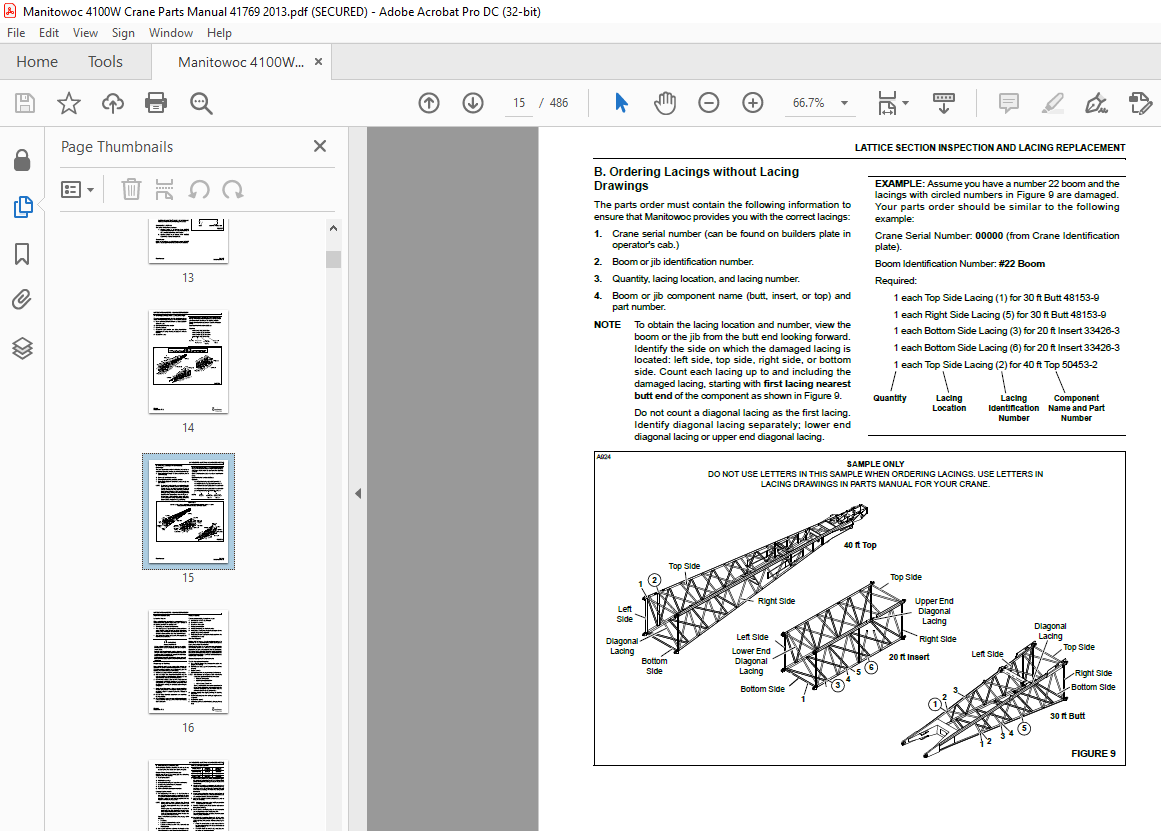Zoom in with the plus button
1161x831 pixels.
(752, 103)
